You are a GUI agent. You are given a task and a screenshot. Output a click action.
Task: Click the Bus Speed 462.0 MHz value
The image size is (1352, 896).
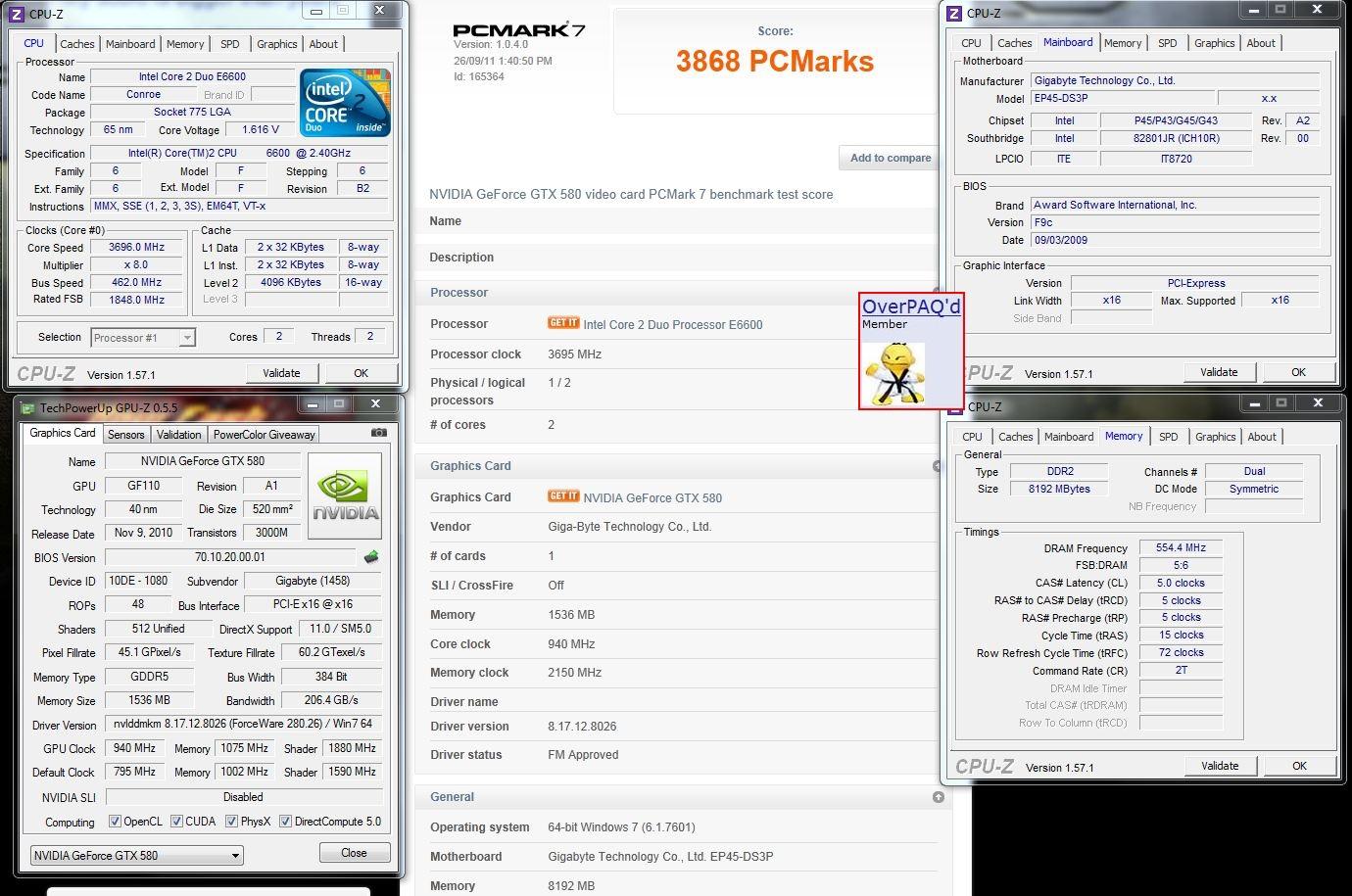(136, 283)
